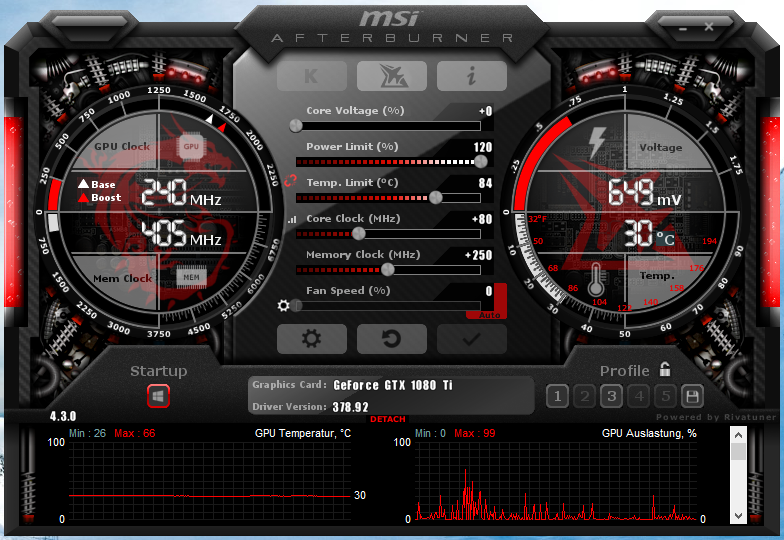Select profile slot 3

(612, 396)
